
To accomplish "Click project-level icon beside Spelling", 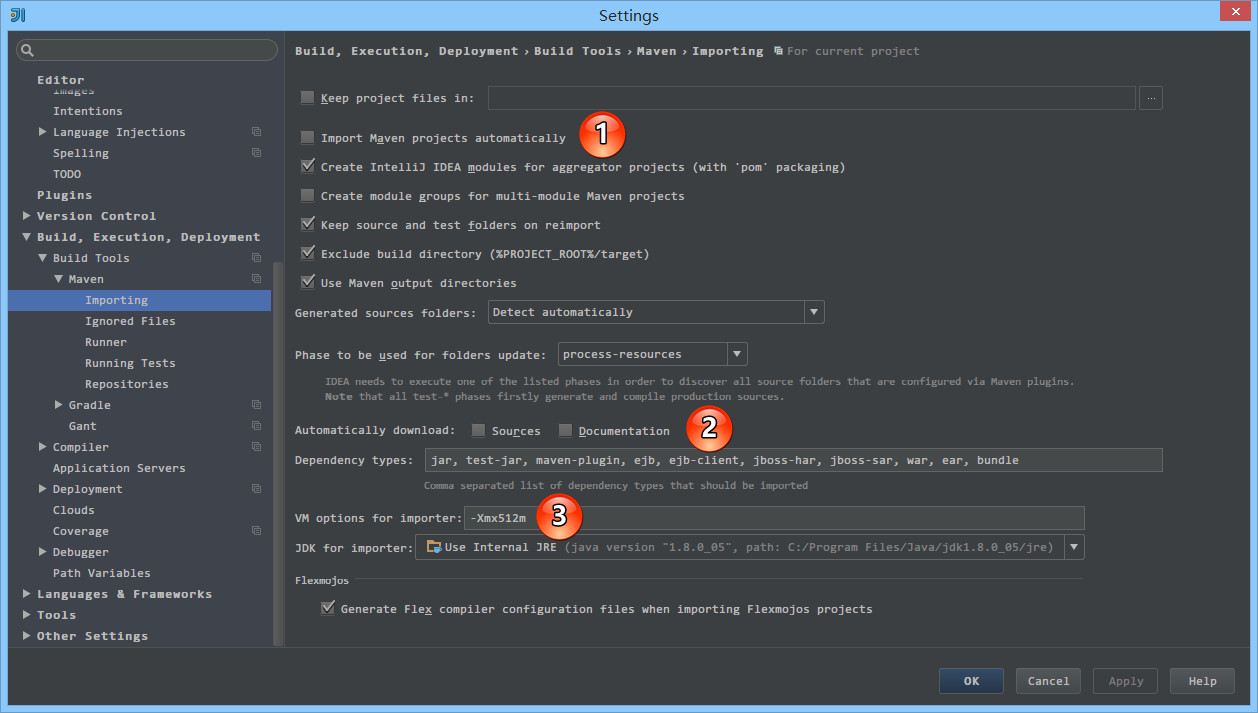I will pyautogui.click(x=256, y=153).
